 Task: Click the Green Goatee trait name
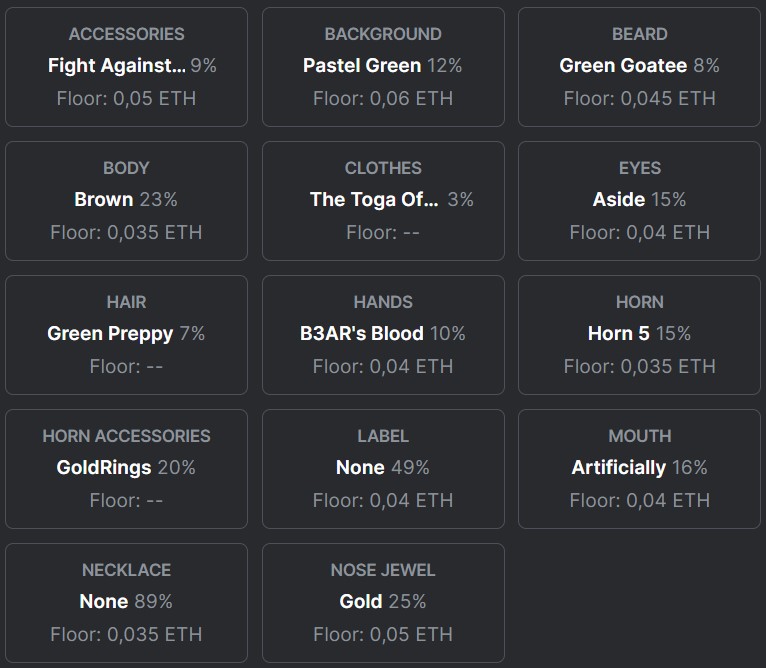point(623,65)
